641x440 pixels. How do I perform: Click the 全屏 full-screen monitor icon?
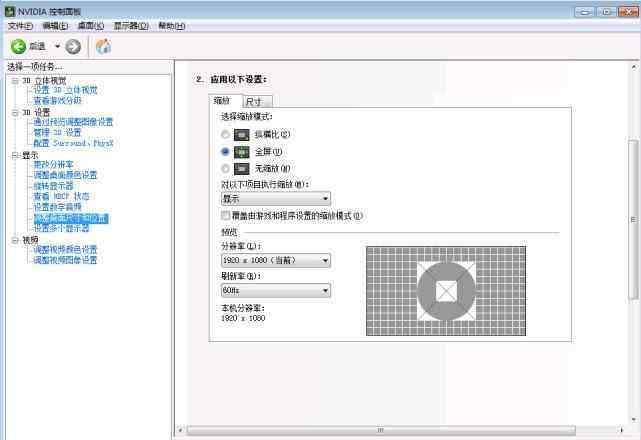tap(241, 152)
